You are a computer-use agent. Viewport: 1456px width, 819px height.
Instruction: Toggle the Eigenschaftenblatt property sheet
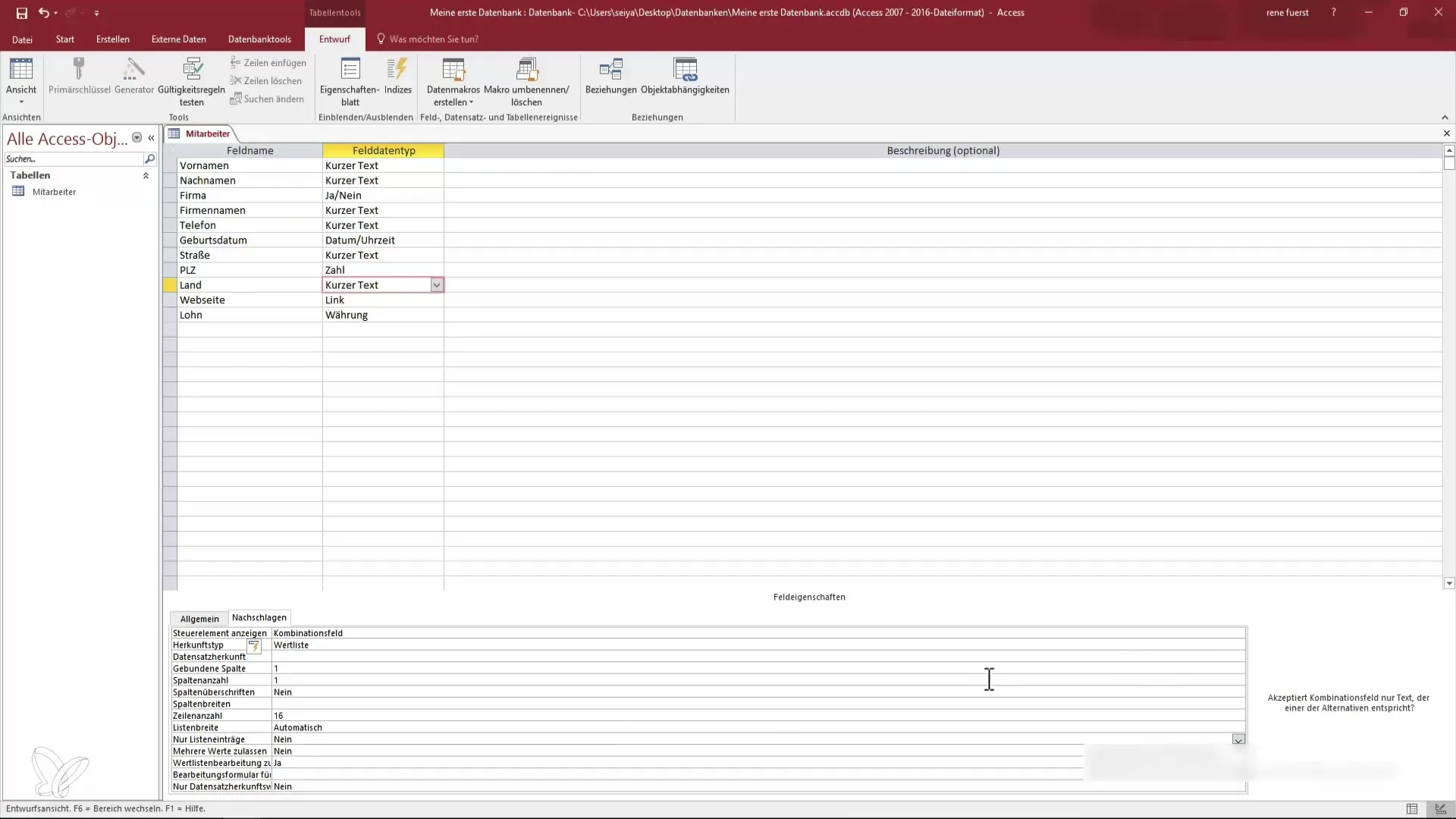point(350,82)
